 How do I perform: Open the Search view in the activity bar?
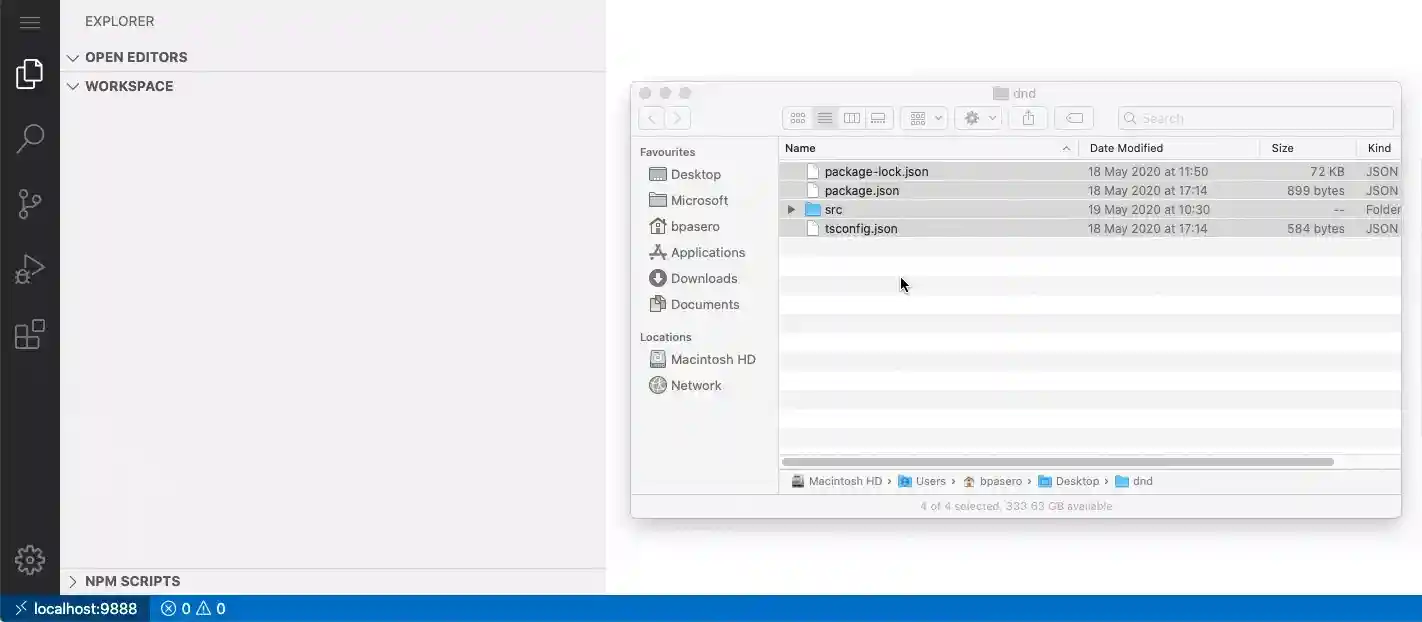pyautogui.click(x=30, y=138)
